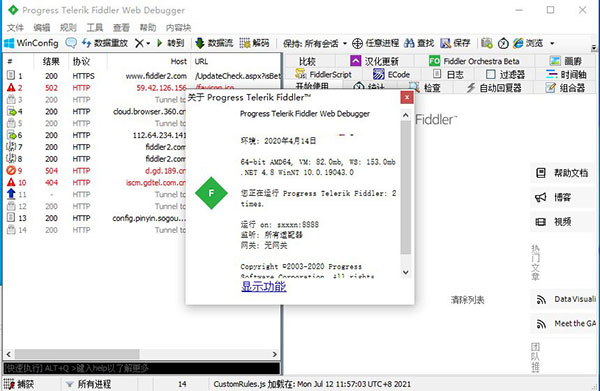The height and width of the screenshot is (391, 600).
Task: Click the camera screenshot toolbar icon
Action: pyautogui.click(x=487, y=43)
